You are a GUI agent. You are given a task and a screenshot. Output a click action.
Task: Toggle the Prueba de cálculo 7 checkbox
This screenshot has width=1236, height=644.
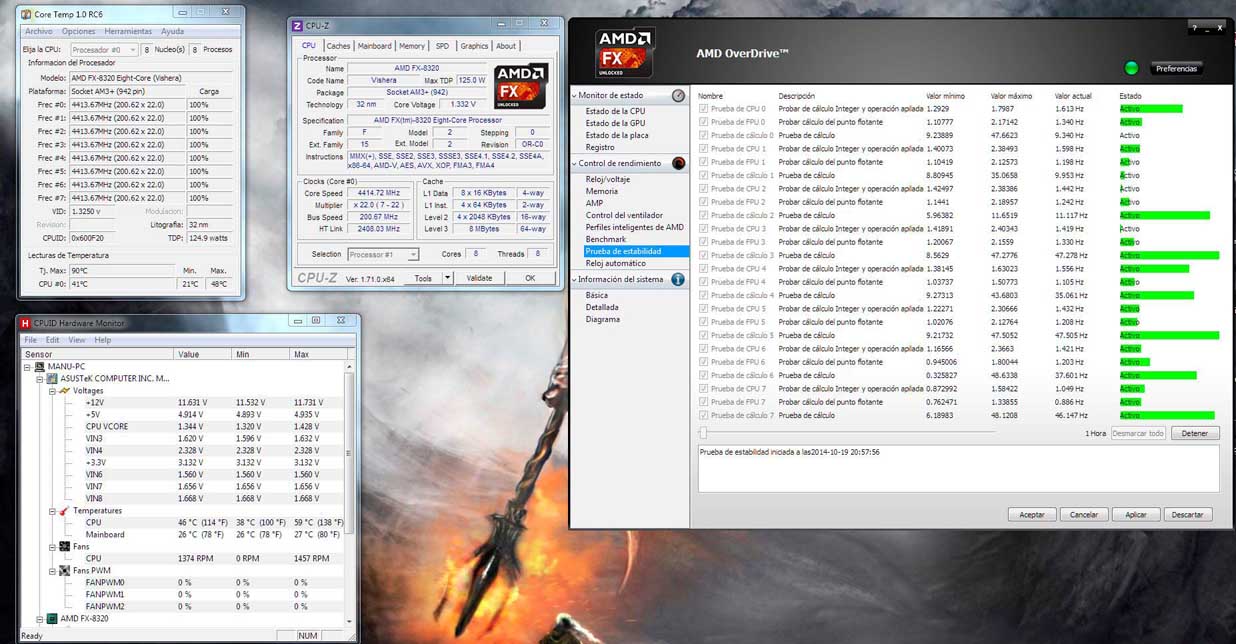(704, 415)
